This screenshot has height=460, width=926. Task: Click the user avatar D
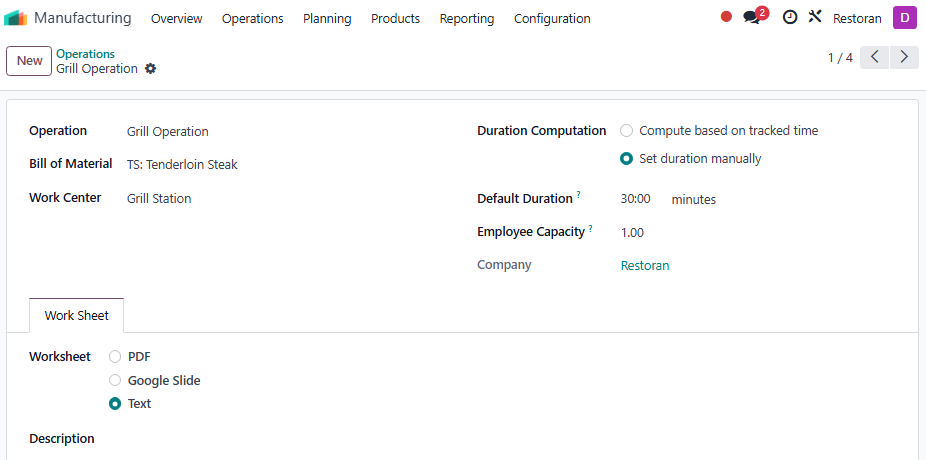click(904, 18)
